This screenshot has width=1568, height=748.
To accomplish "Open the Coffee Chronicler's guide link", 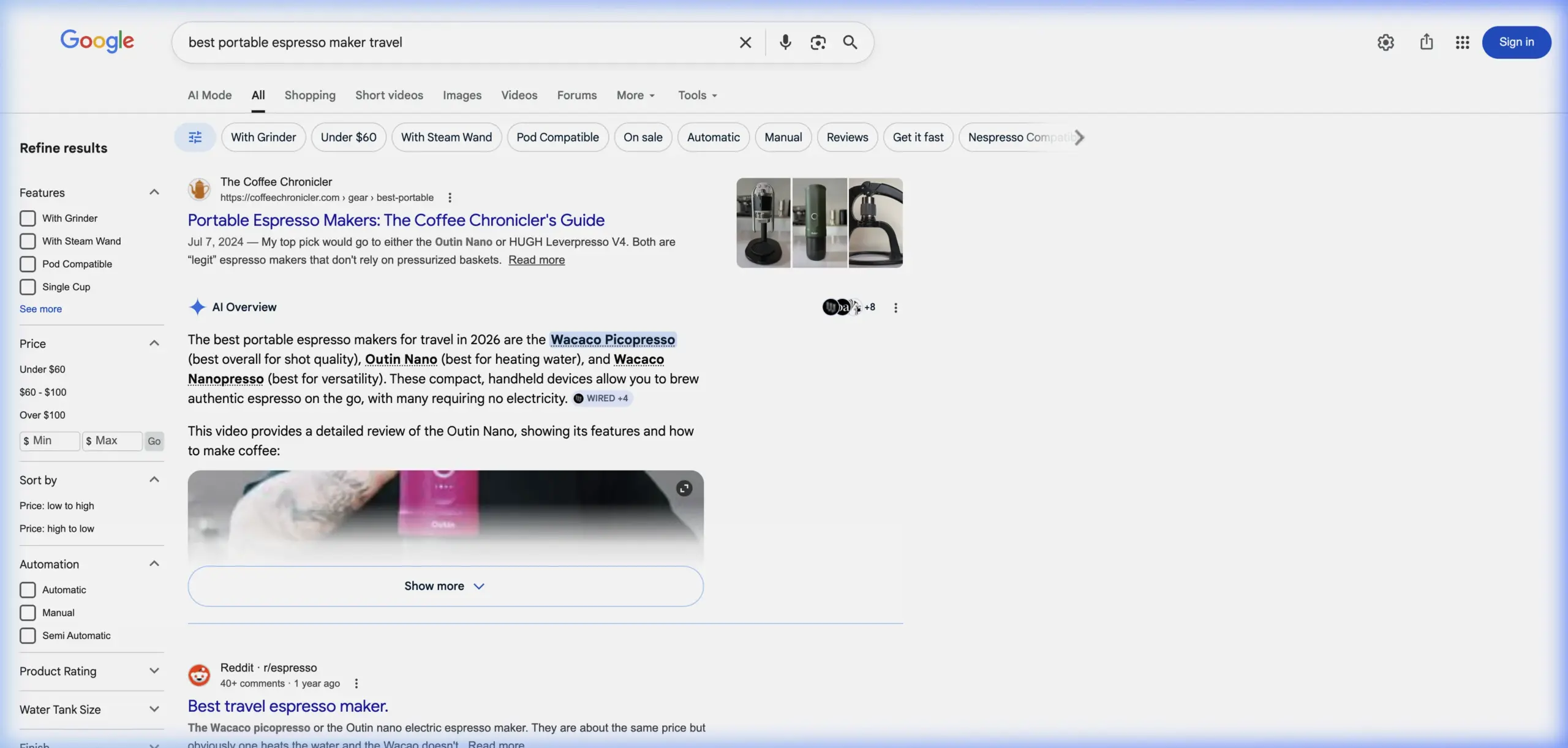I will [x=396, y=220].
